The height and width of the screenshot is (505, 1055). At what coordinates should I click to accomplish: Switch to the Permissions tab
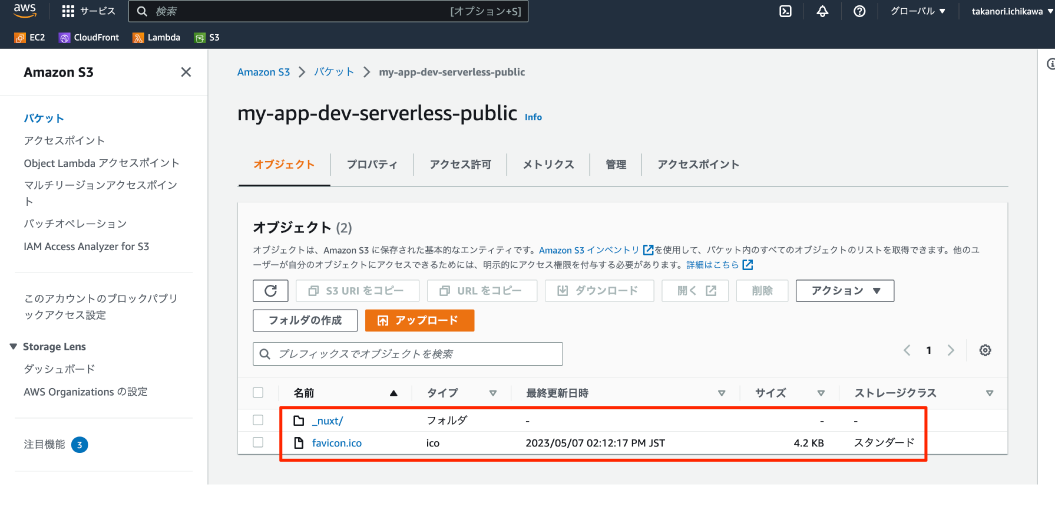(460, 165)
